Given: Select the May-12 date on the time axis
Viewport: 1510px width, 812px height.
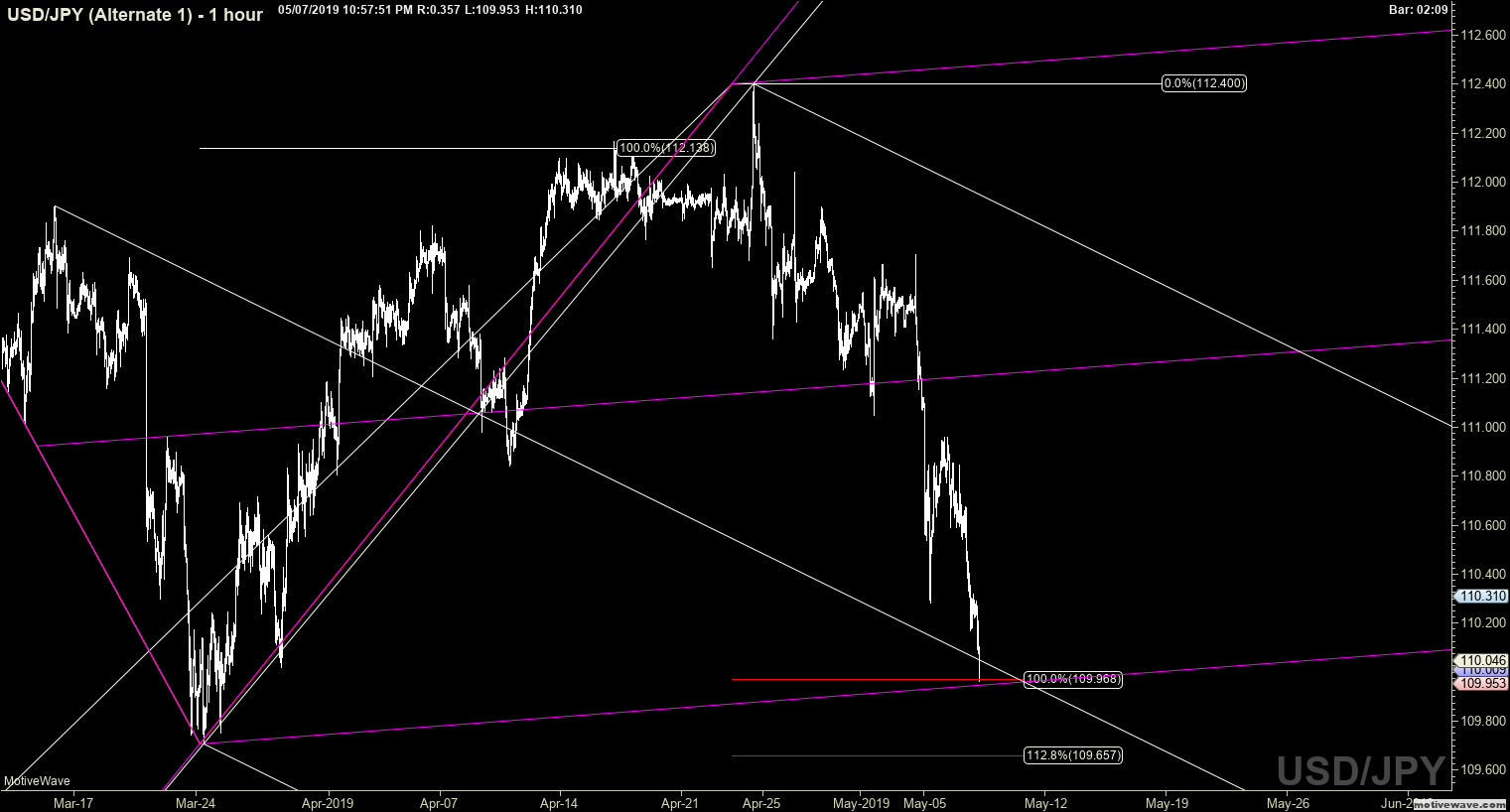Looking at the screenshot, I should 1045,802.
